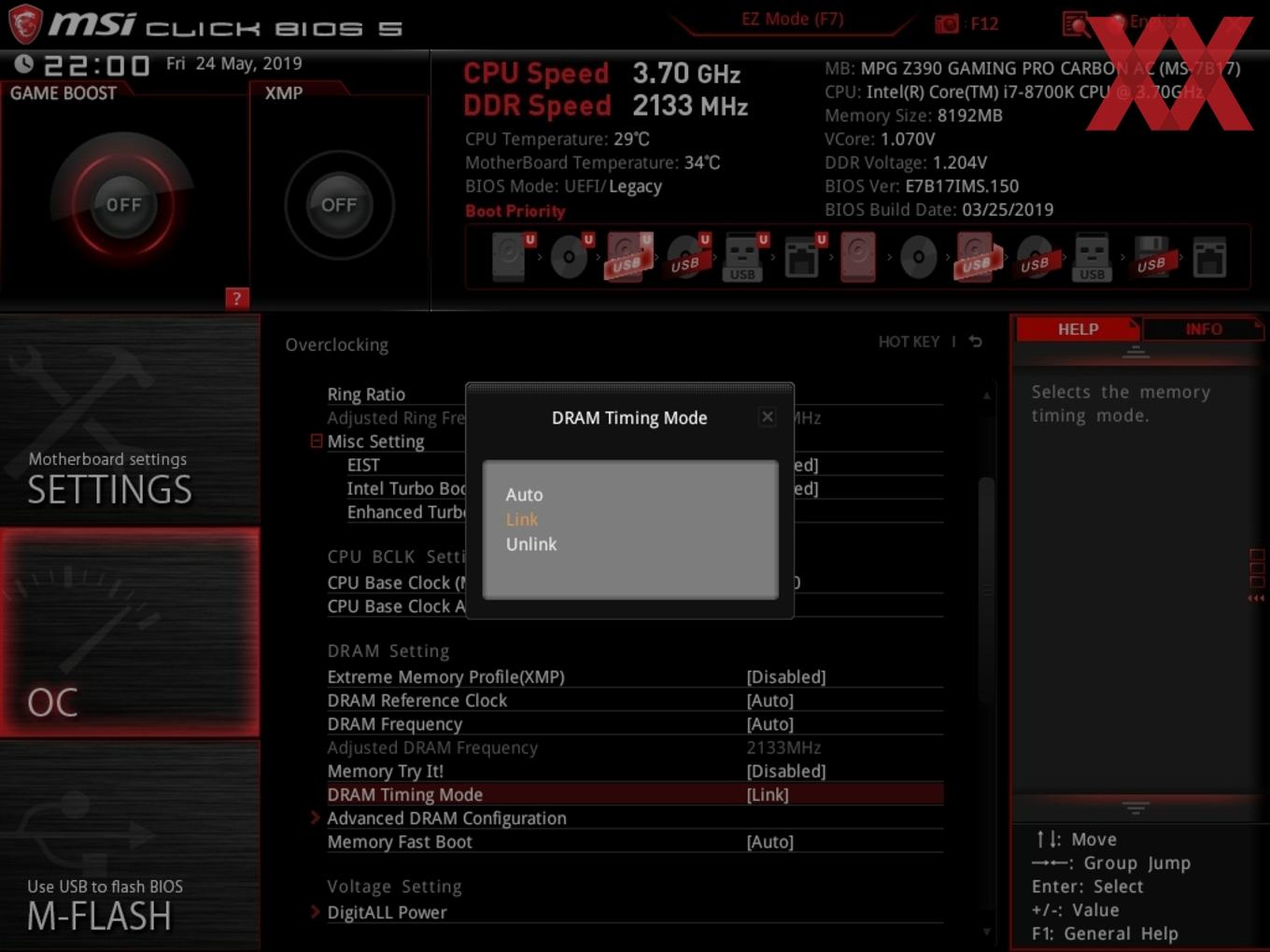Close the DRAM Timing Mode popup
Screen dimensions: 1270x952
click(768, 417)
